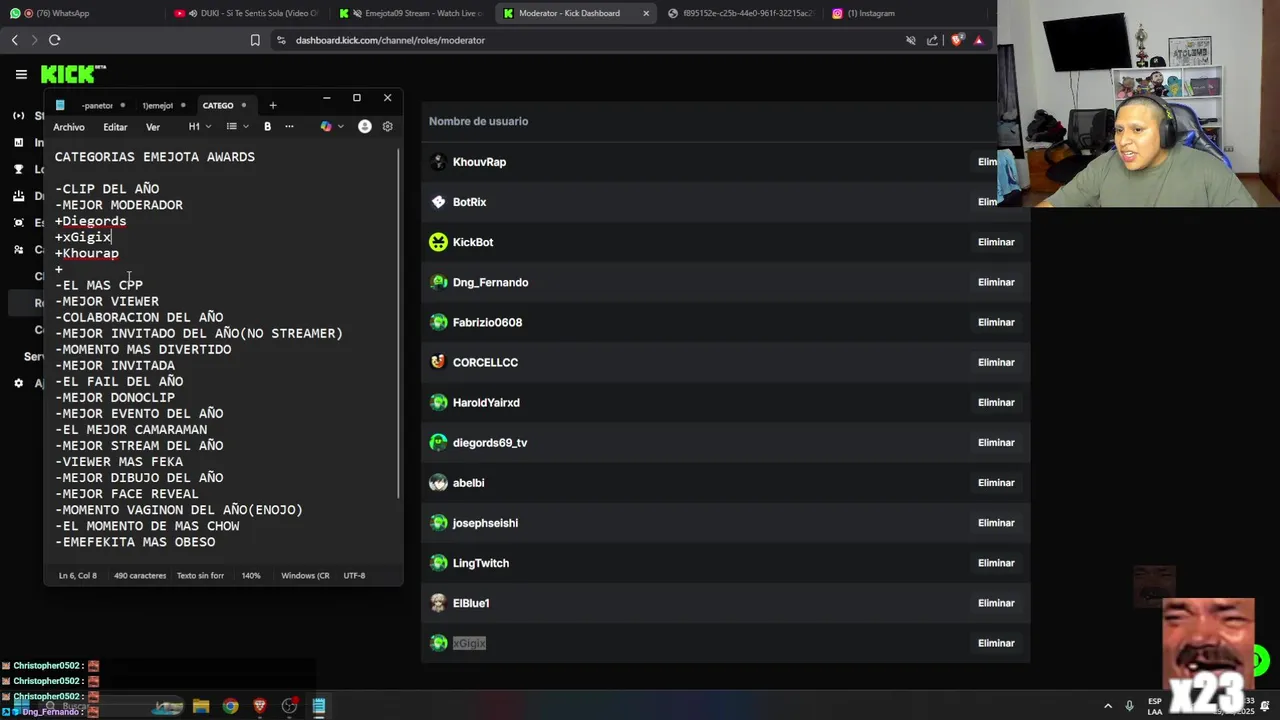The width and height of the screenshot is (1280, 720).
Task: Click Texto sin formato in status bar
Action: (200, 576)
